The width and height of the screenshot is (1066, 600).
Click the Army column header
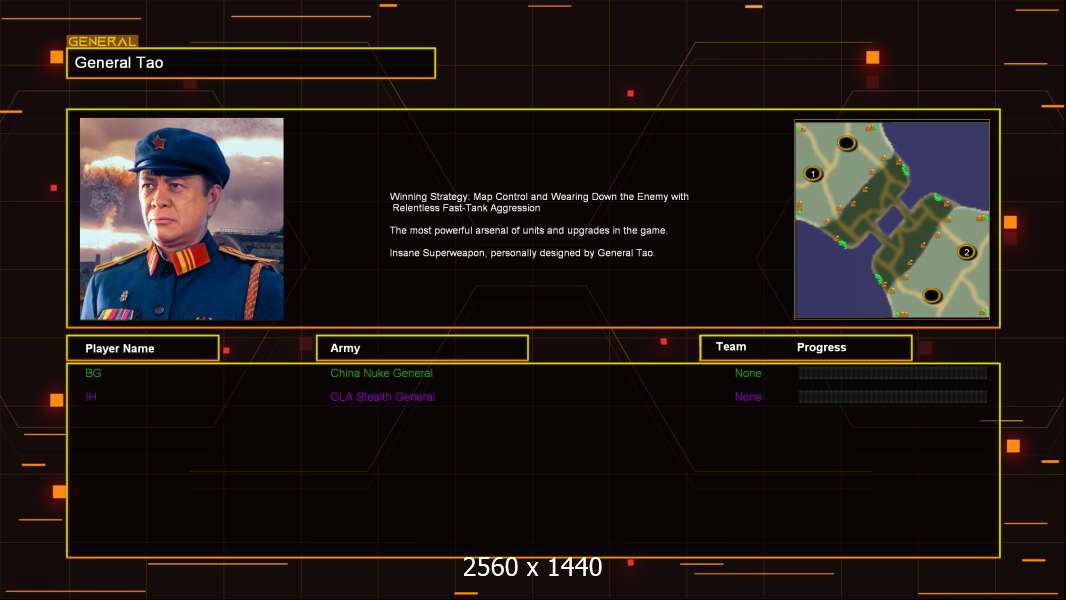point(422,348)
